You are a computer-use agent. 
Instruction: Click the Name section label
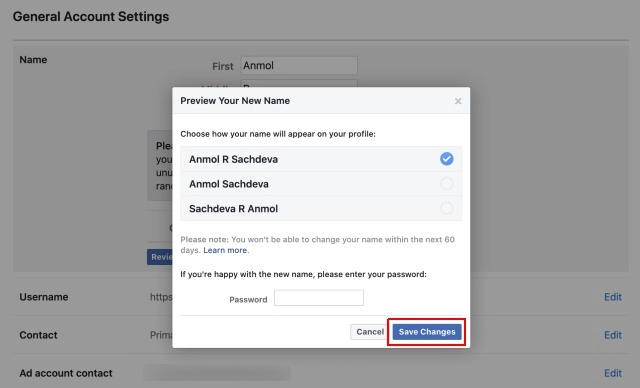coord(33,60)
